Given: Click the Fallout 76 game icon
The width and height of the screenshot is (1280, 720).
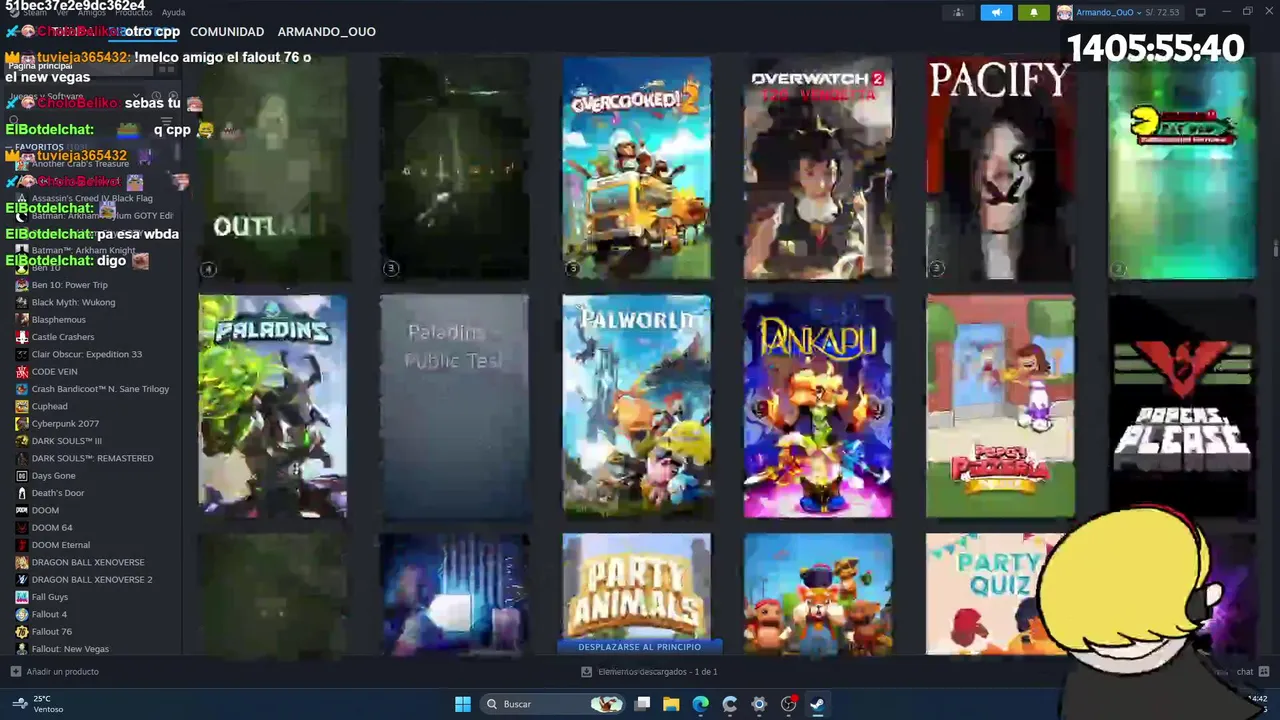Looking at the screenshot, I should [x=22, y=632].
